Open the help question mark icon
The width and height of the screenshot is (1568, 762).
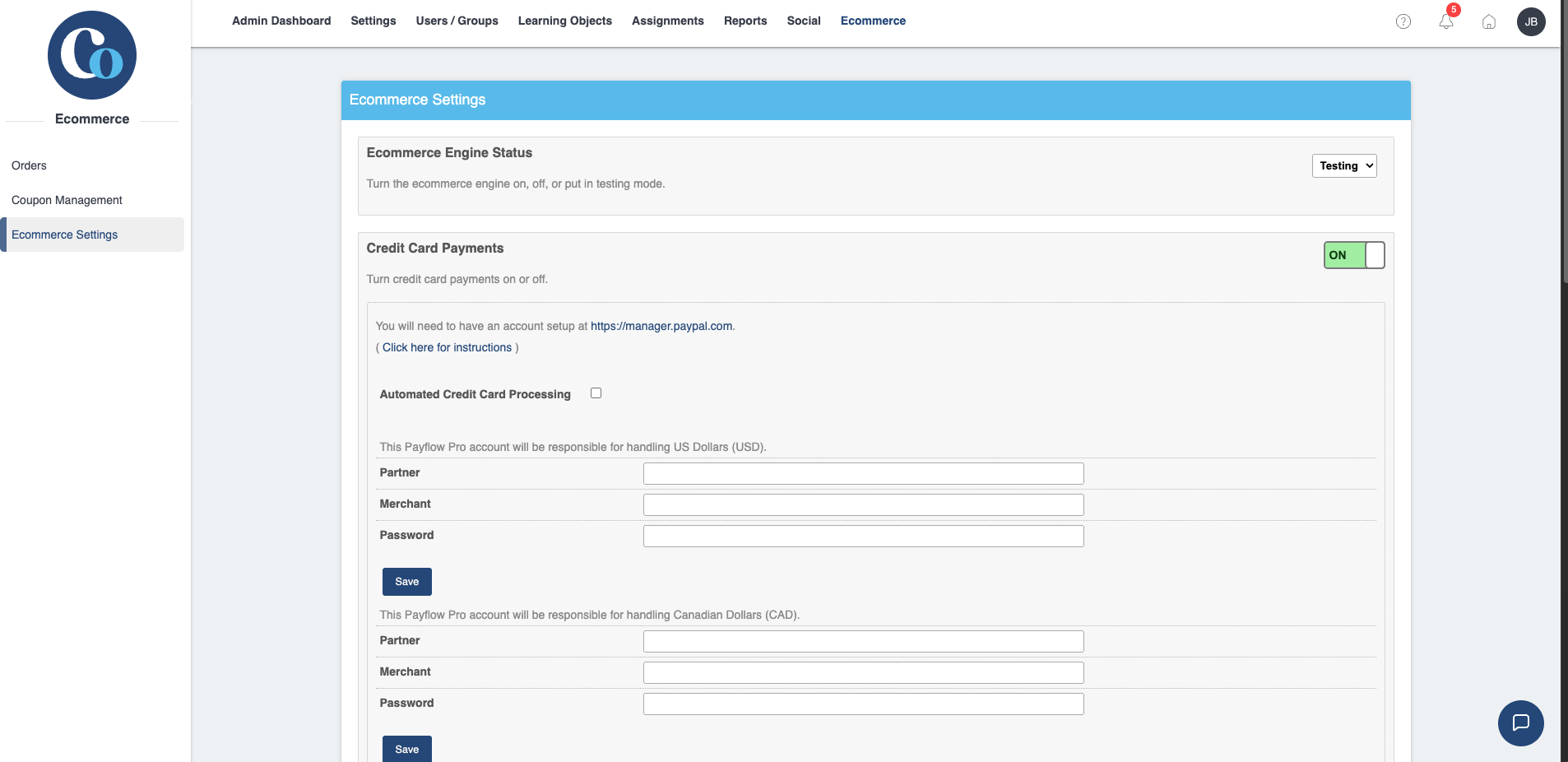coord(1403,21)
